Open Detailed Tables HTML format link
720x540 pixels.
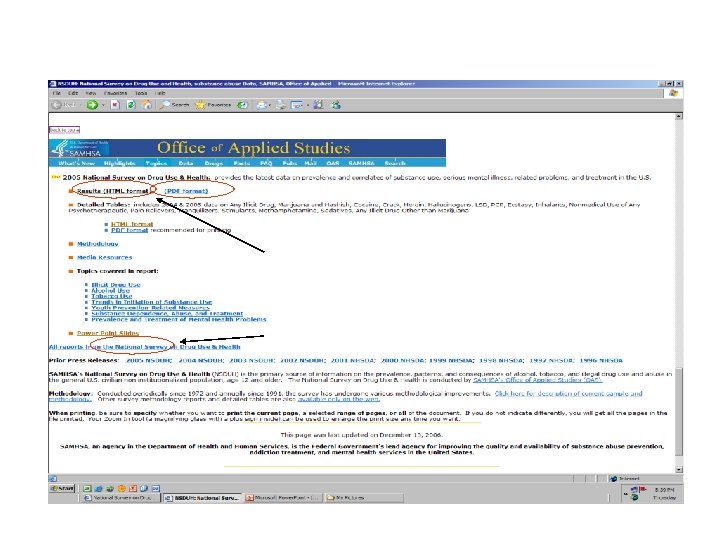click(132, 224)
